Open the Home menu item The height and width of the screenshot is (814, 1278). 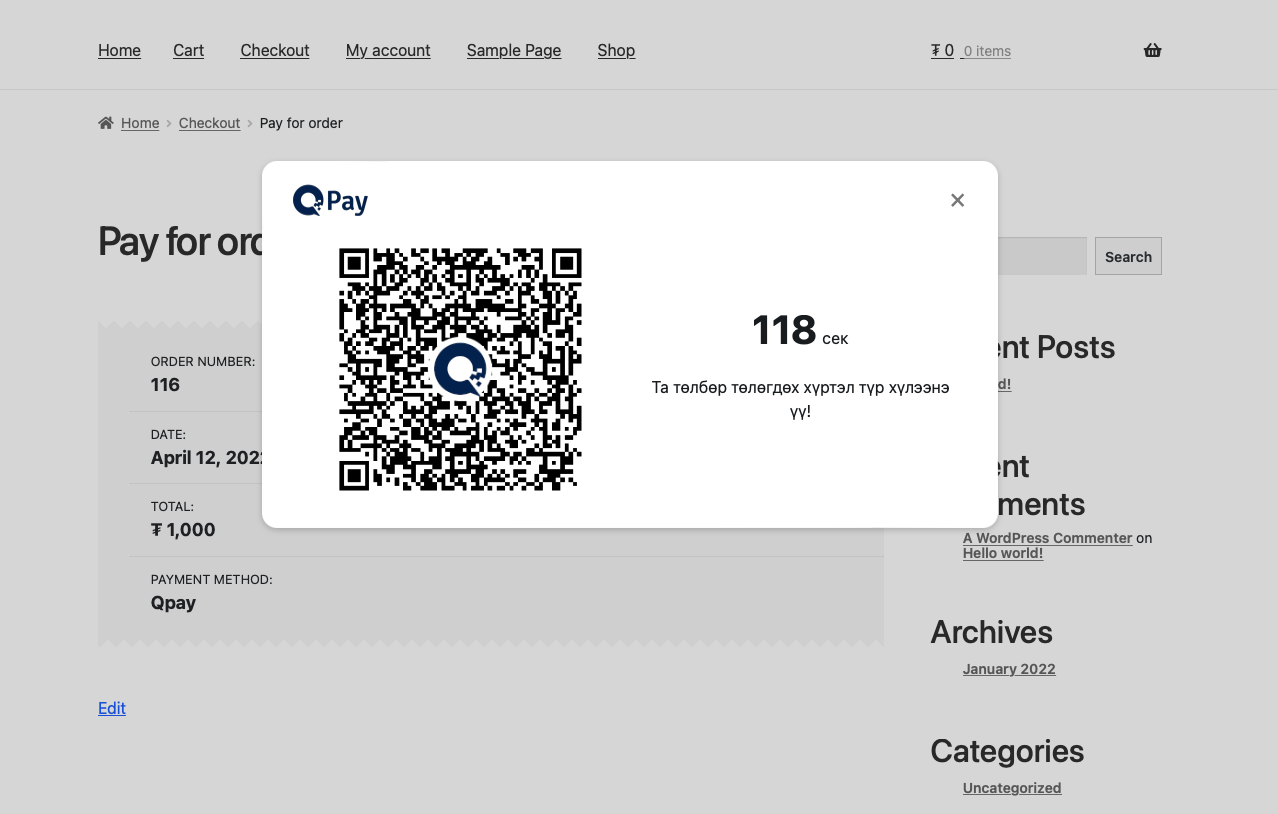click(x=119, y=50)
